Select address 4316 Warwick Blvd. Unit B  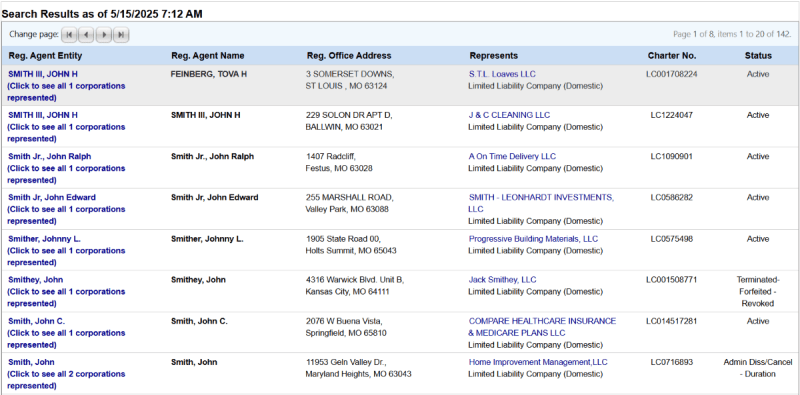(355, 280)
